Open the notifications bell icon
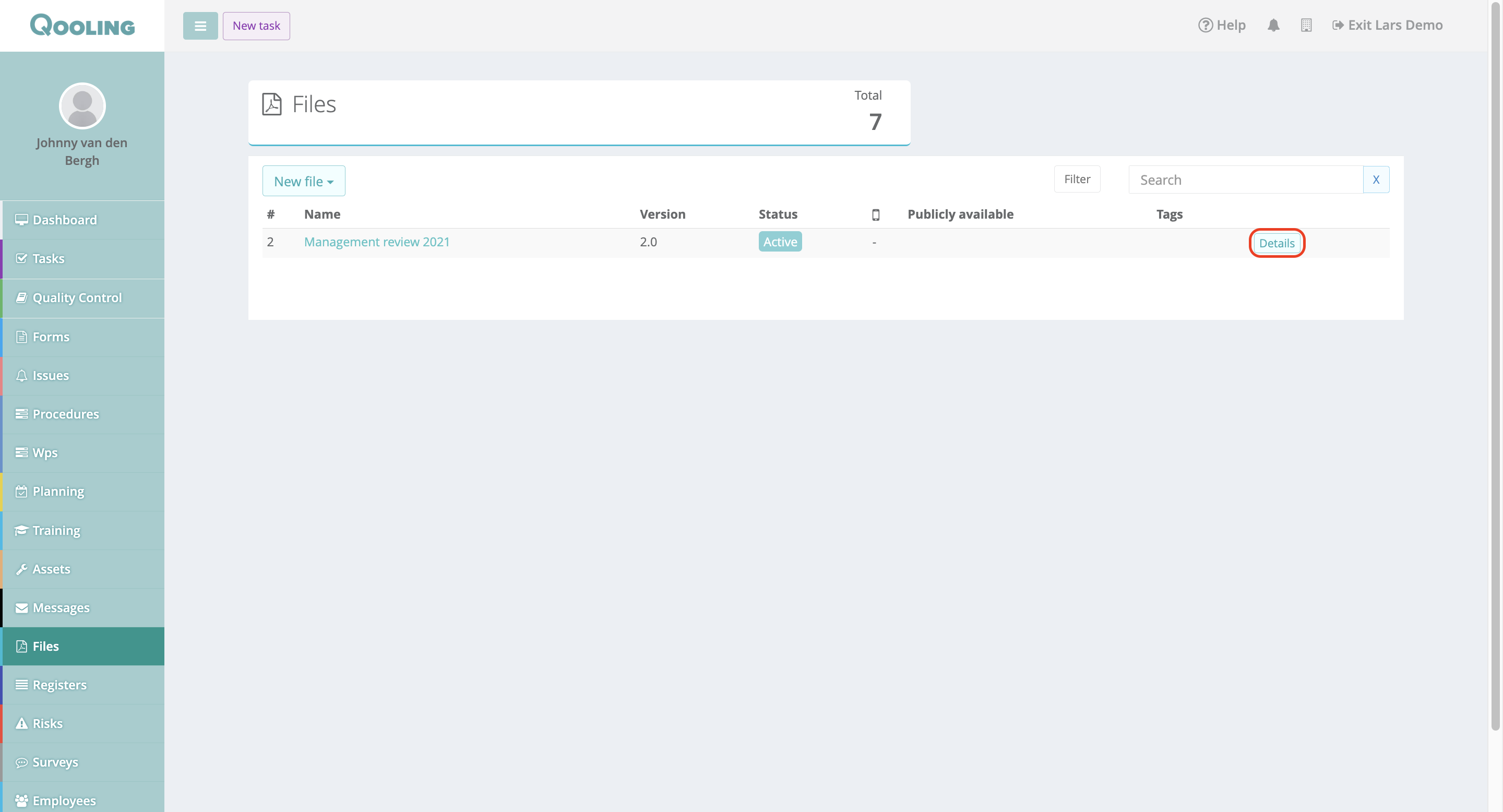Image resolution: width=1503 pixels, height=812 pixels. (1273, 25)
